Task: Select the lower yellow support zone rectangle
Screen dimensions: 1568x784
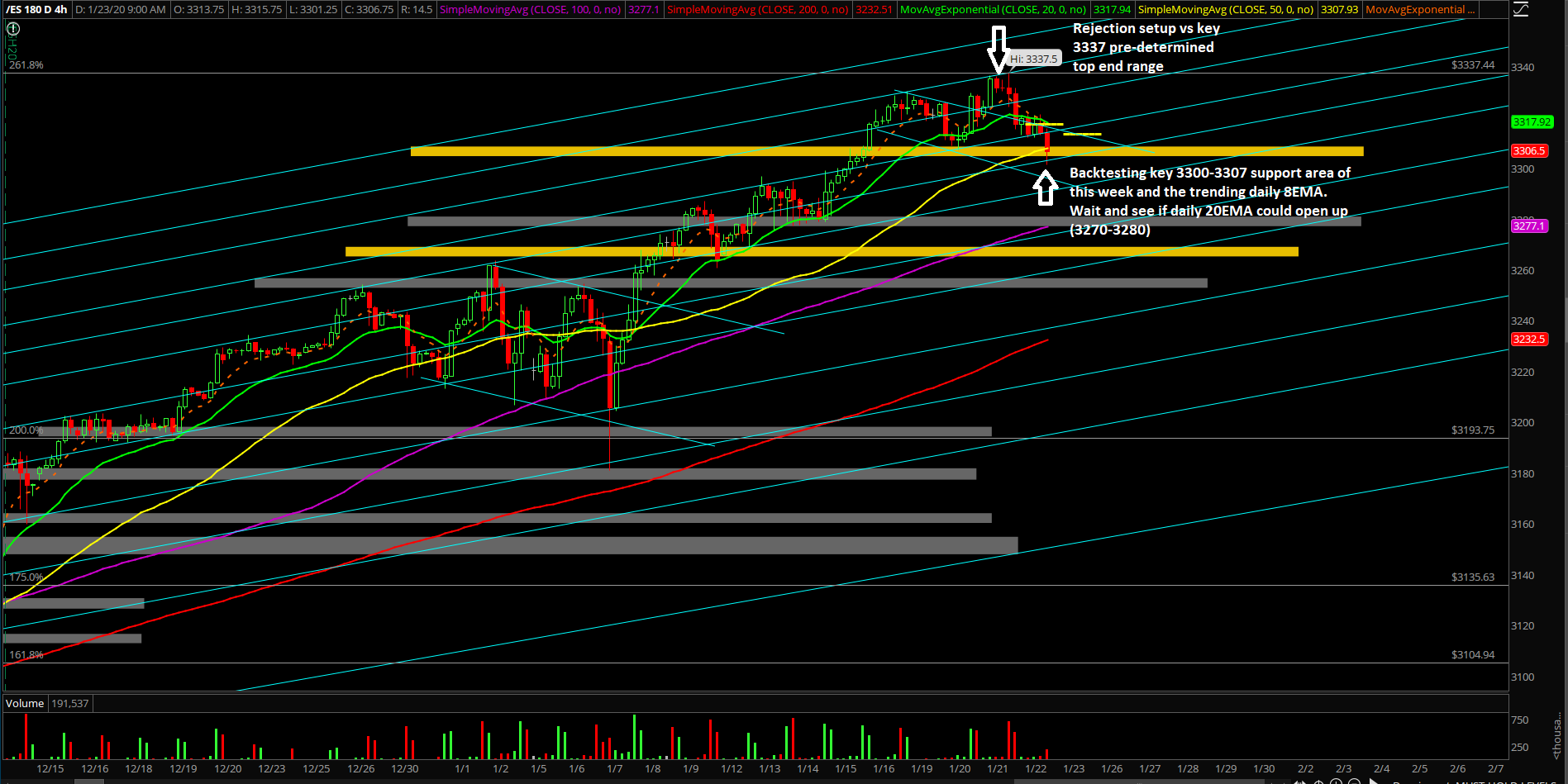Action: (822, 251)
